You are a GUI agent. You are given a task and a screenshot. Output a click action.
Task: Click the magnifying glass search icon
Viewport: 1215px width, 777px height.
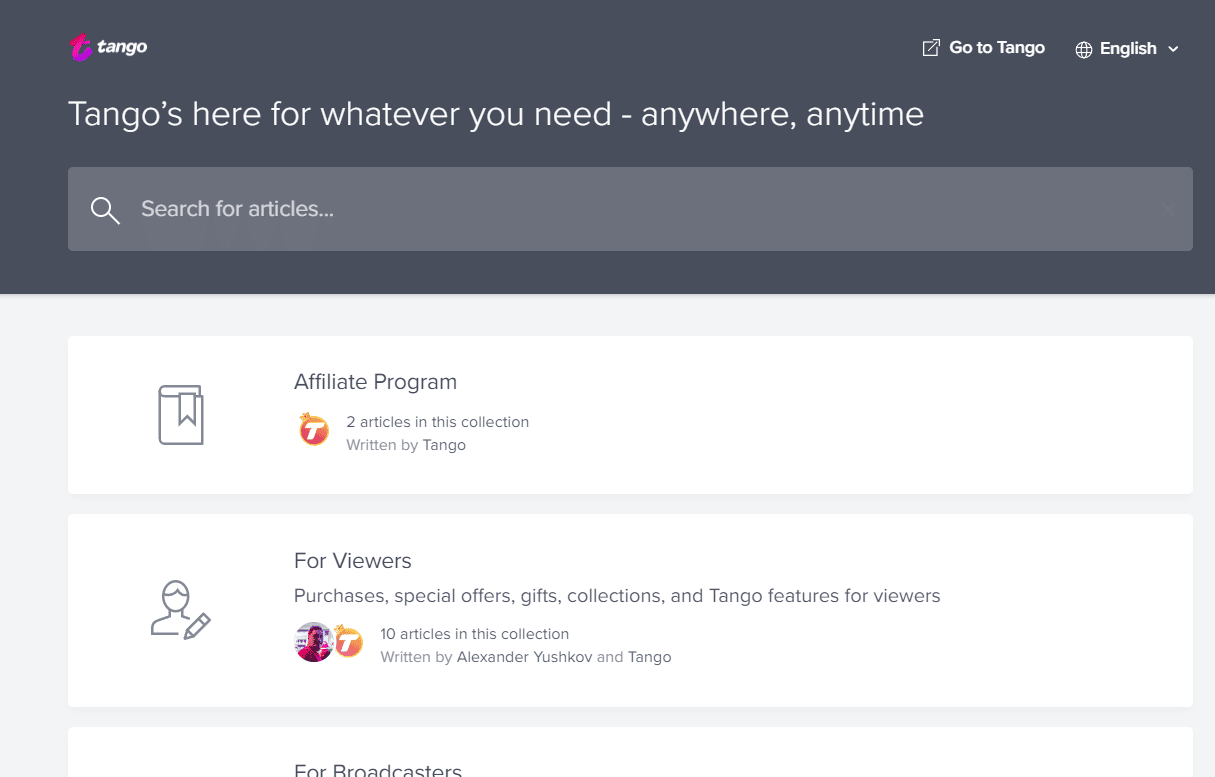click(x=105, y=209)
